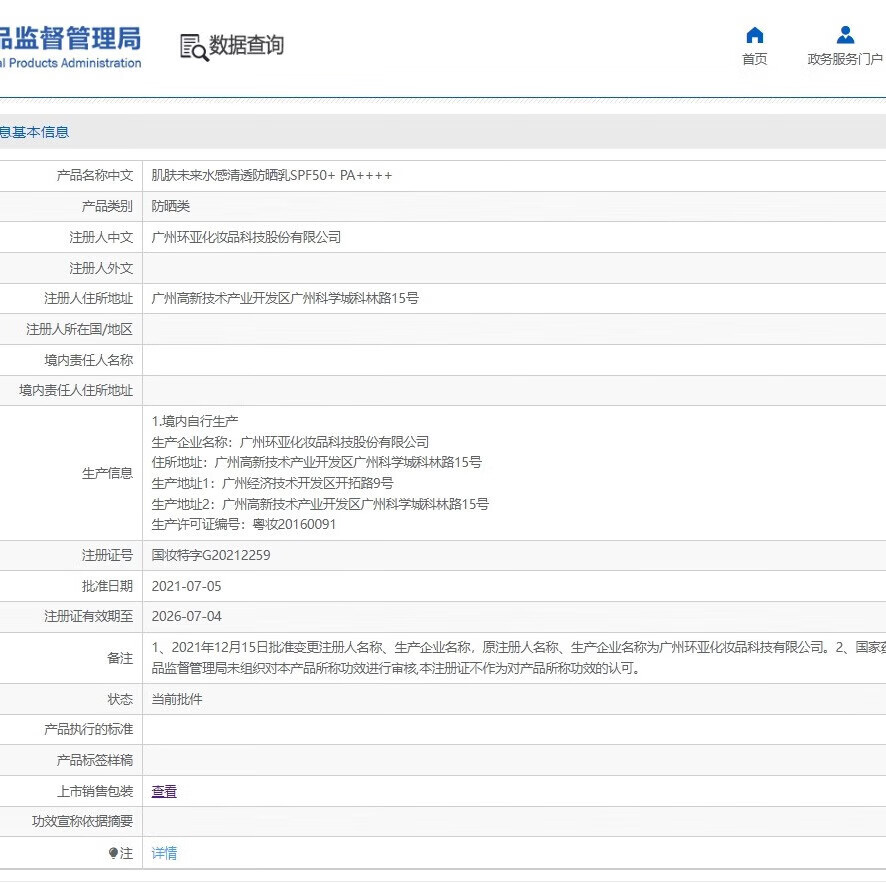Select the 政务服务门户 text label
The width and height of the screenshot is (886, 886).
(845, 60)
